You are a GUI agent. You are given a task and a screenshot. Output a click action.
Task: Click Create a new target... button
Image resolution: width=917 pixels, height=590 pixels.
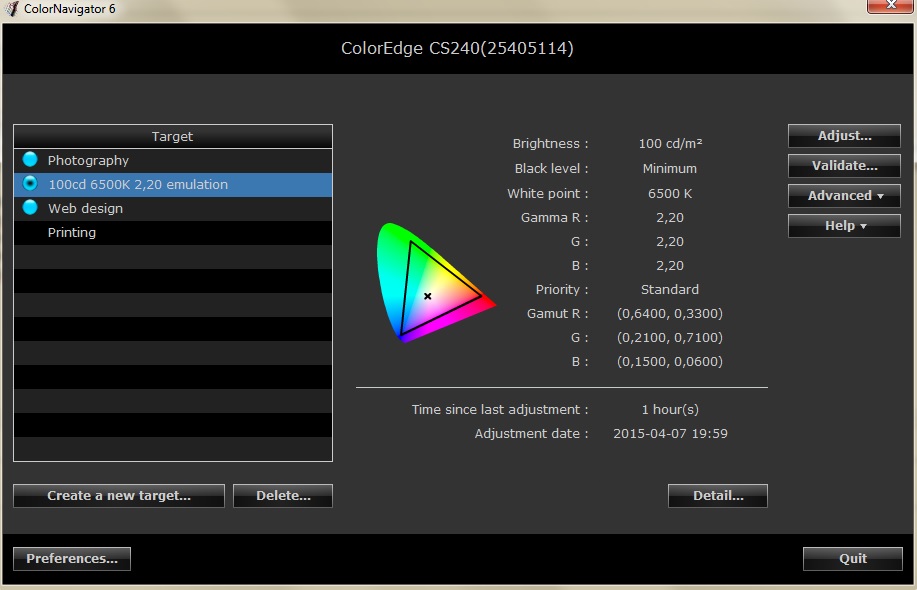pyautogui.click(x=119, y=496)
